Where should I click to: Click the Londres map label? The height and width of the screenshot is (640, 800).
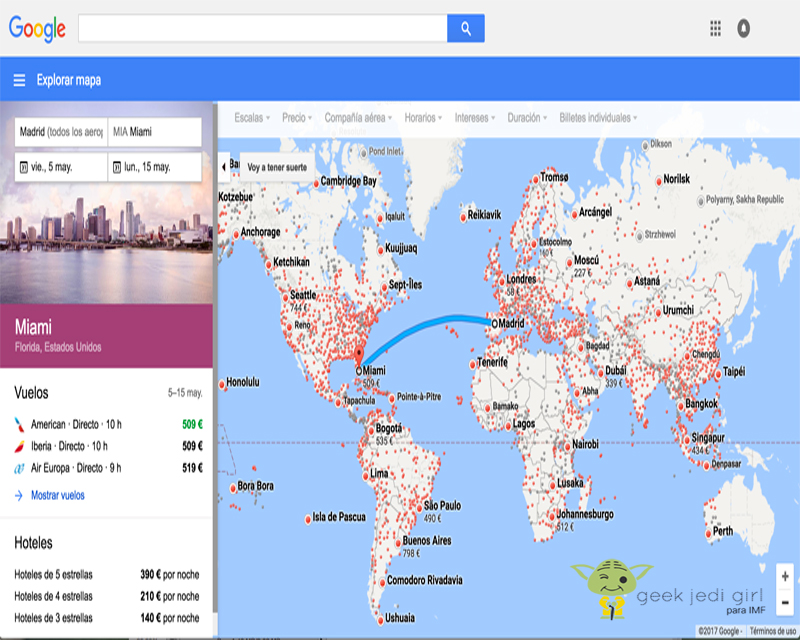pos(521,279)
